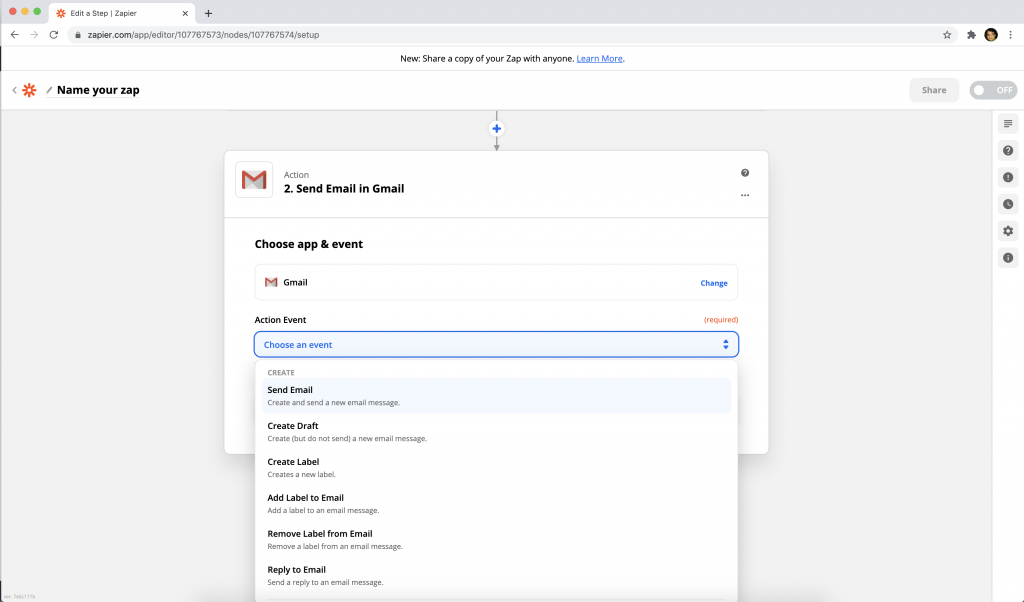
Task: Click the Choose app & event heading
Action: [x=308, y=244]
